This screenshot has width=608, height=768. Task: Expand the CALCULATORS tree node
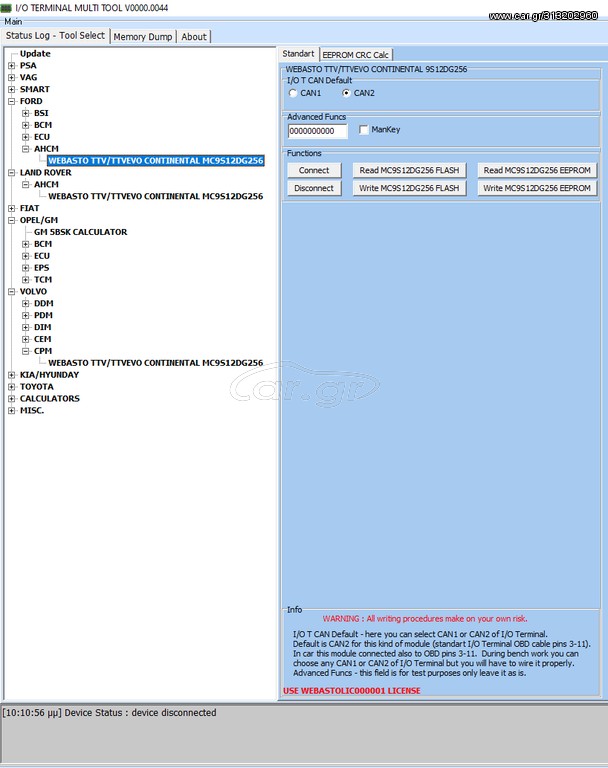pyautogui.click(x=12, y=399)
